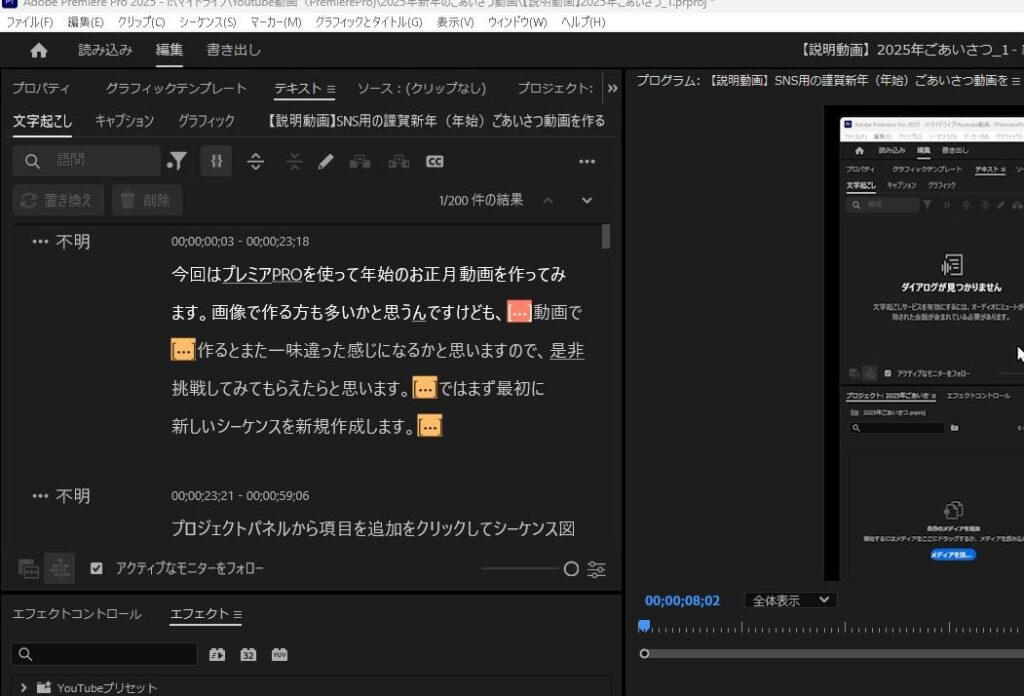This screenshot has width=1024, height=696.
Task: Open the transcript filter funnel icon
Action: pyautogui.click(x=176, y=161)
